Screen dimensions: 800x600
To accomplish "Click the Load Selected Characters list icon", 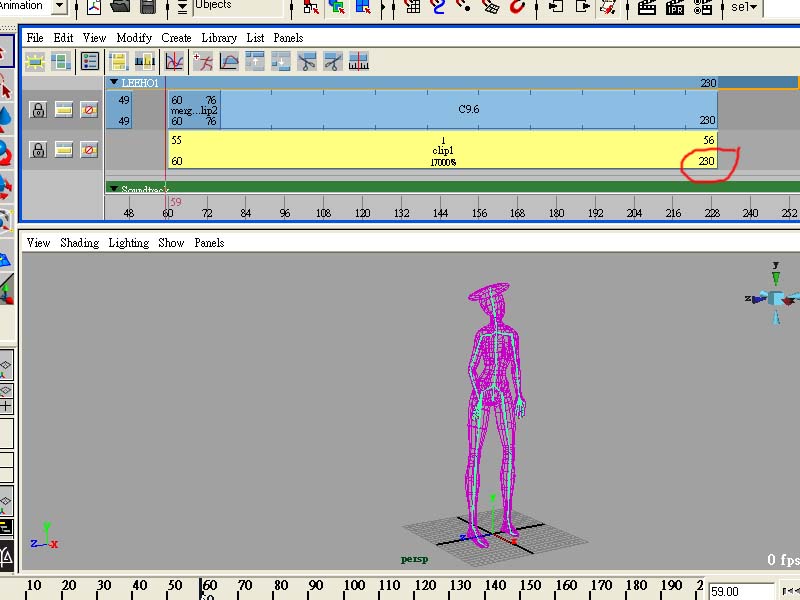I will pos(90,62).
